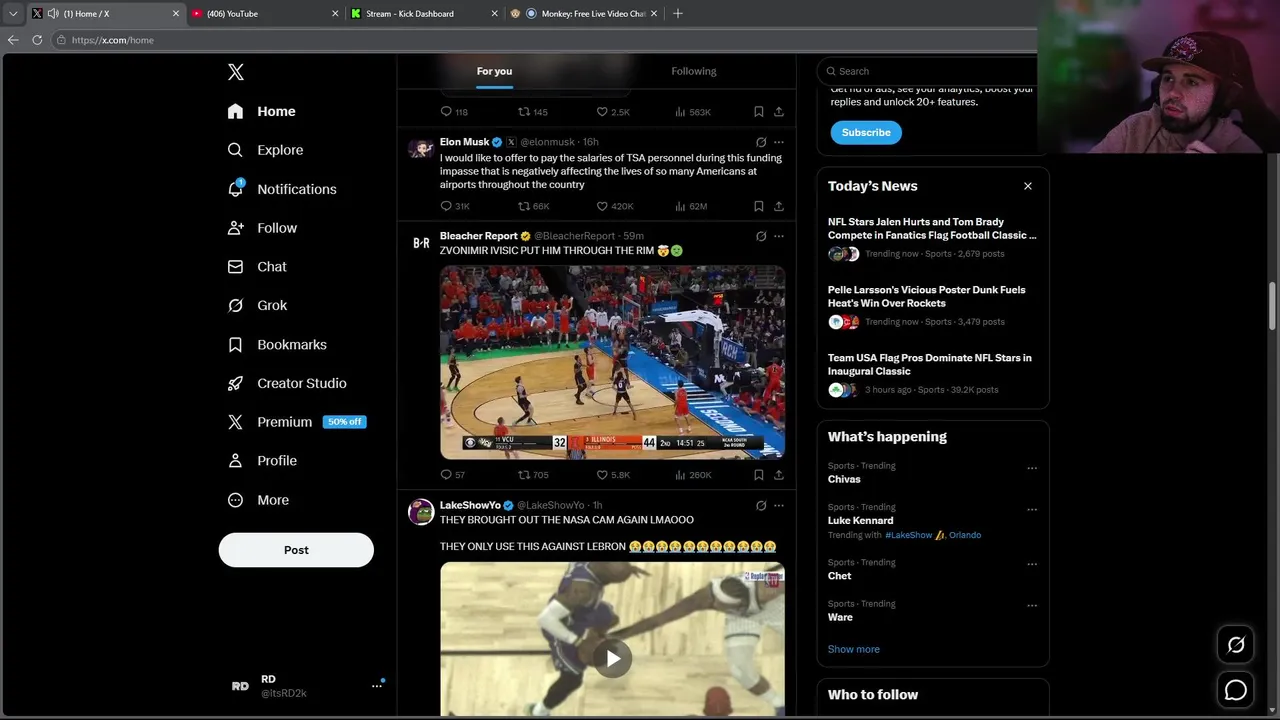
Task: Switch to the Monkey Free Live Video Chat tab
Action: (x=584, y=14)
